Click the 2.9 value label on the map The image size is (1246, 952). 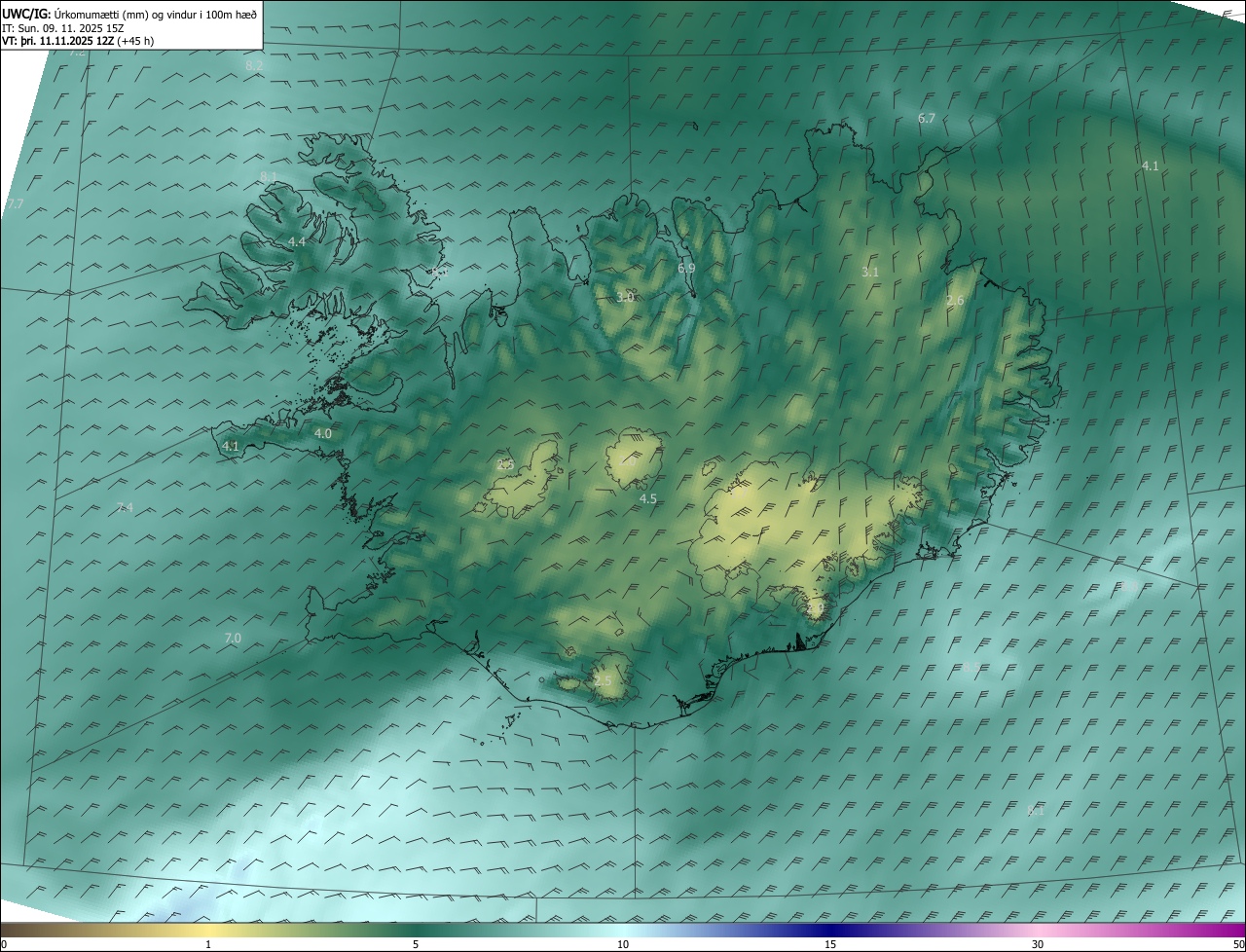816,607
